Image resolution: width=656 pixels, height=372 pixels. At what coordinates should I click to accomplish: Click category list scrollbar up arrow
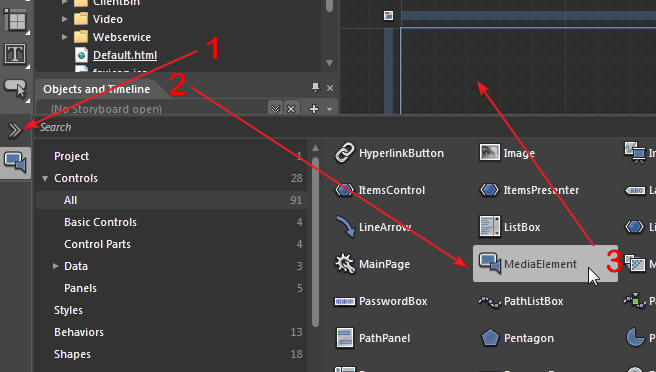coord(315,148)
